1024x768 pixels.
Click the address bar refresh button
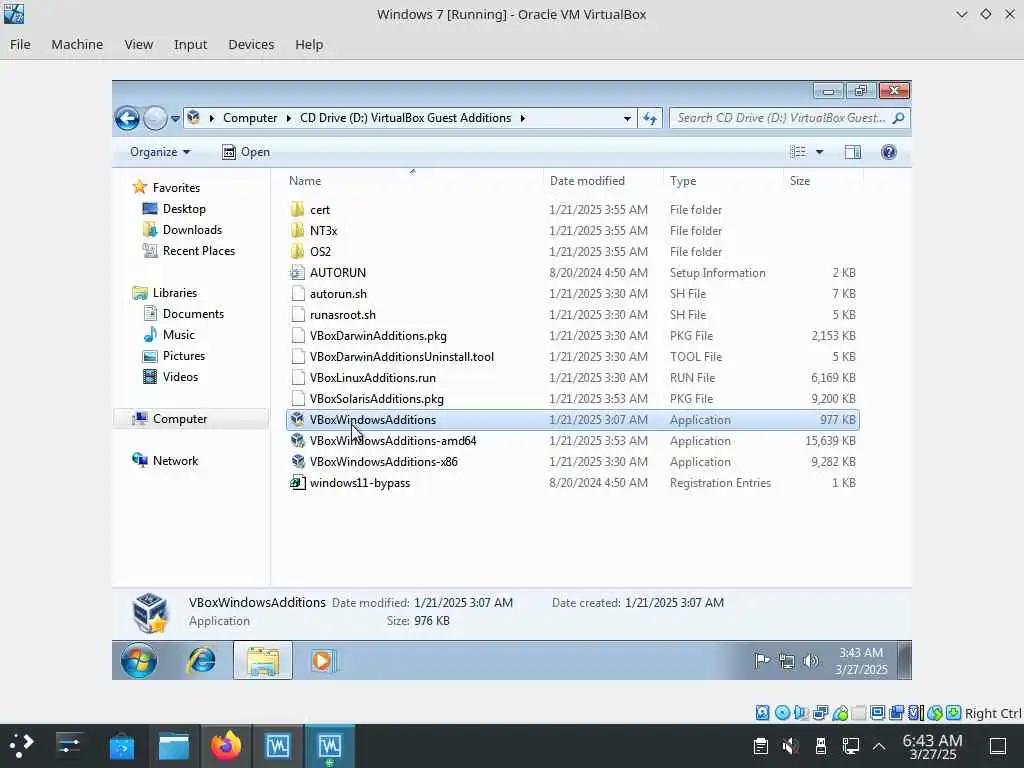[x=650, y=118]
